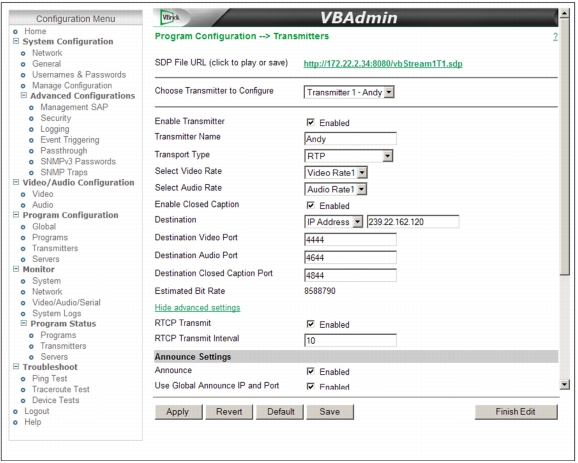Viewport: 578px width, 463px height.
Task: Go to SNMP Traps in the menu
Action: tap(64, 172)
